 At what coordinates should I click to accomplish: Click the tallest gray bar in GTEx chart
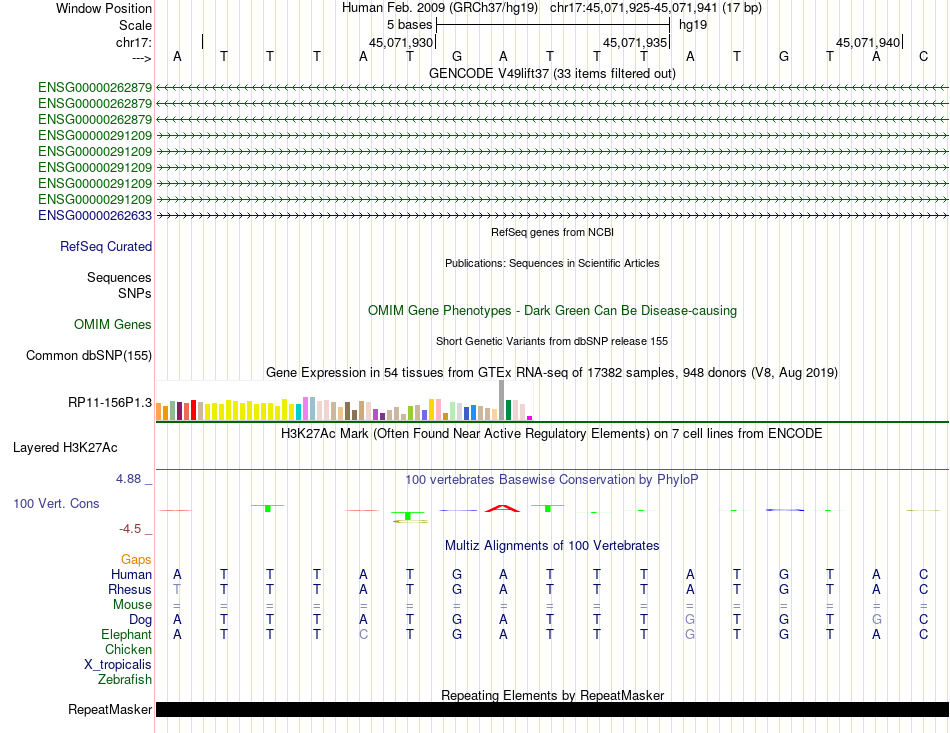tap(502, 400)
